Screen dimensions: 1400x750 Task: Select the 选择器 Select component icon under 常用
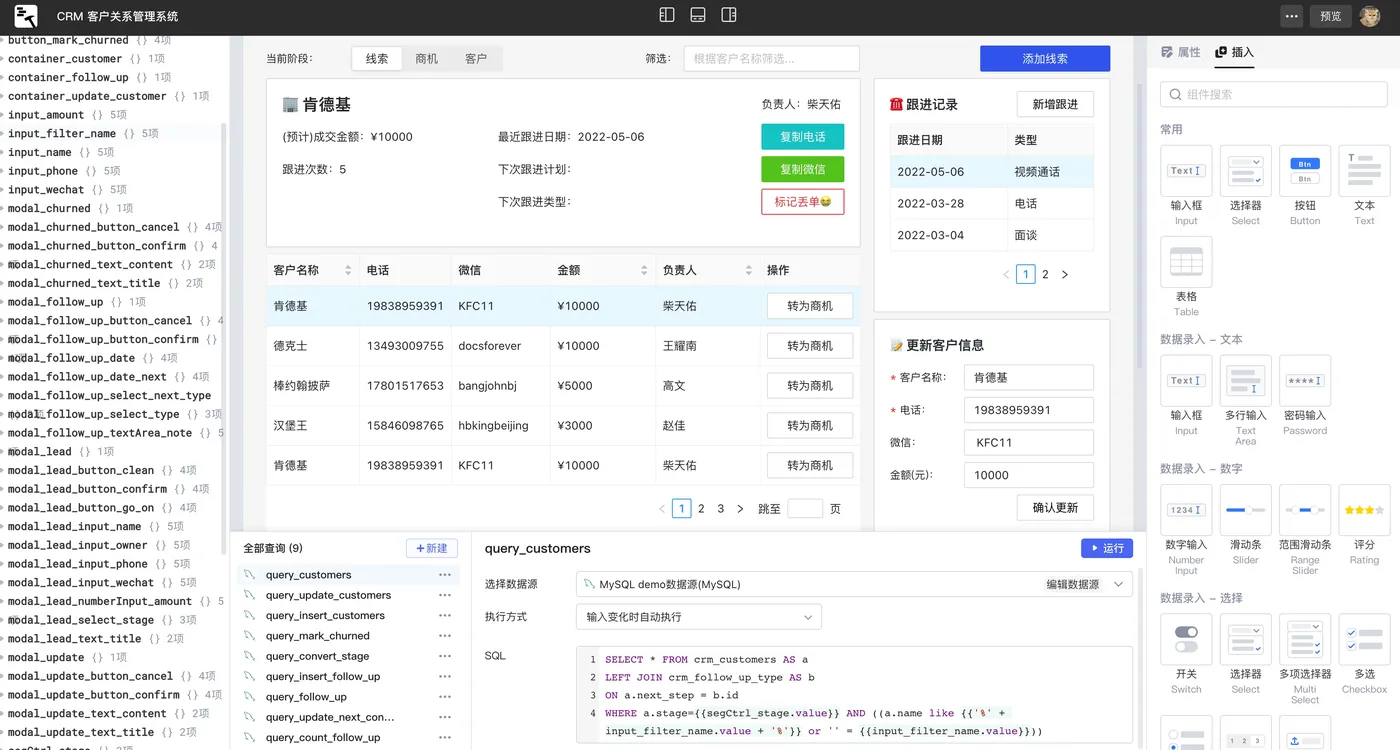pos(1246,171)
